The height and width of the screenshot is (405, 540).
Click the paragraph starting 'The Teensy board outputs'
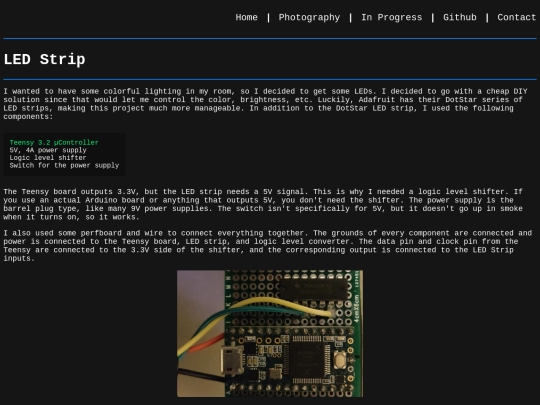[x=263, y=204]
